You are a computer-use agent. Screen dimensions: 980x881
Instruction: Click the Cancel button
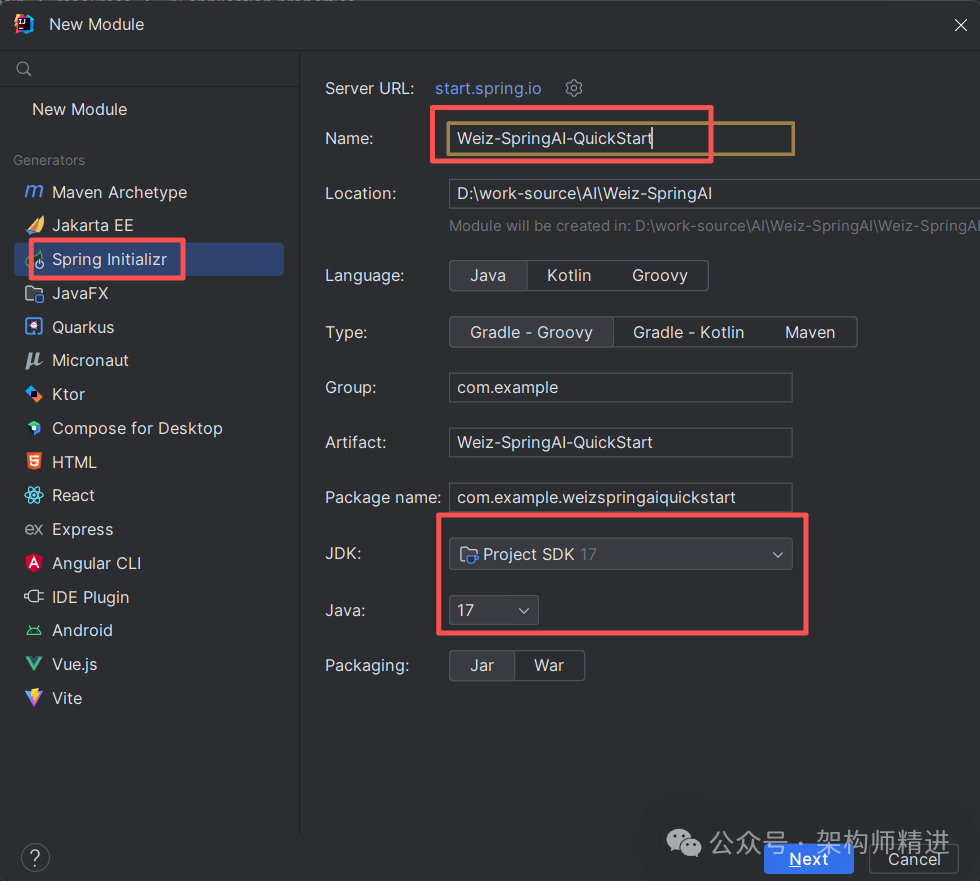click(914, 859)
